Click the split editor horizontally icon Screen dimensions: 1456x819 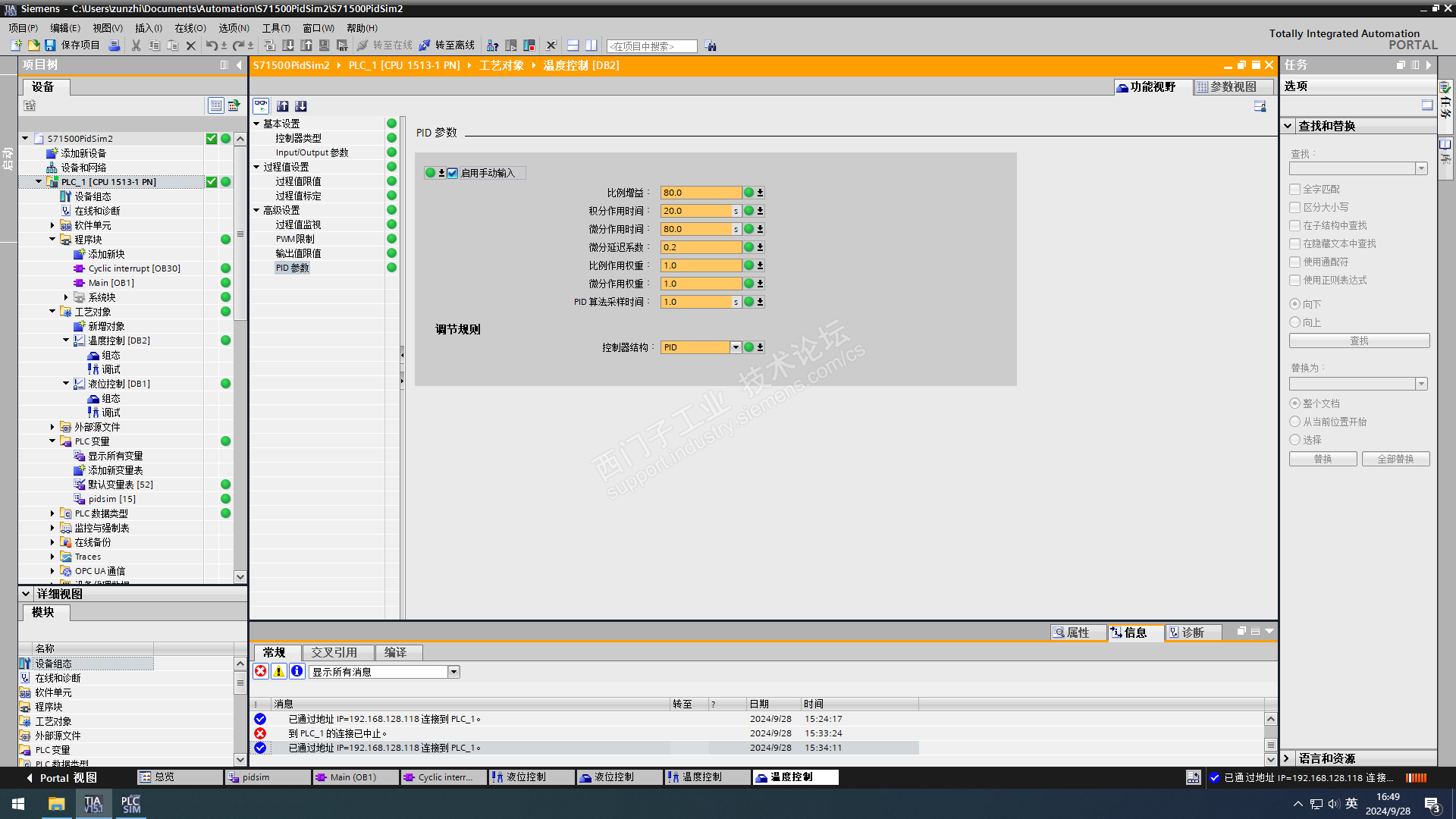(573, 45)
